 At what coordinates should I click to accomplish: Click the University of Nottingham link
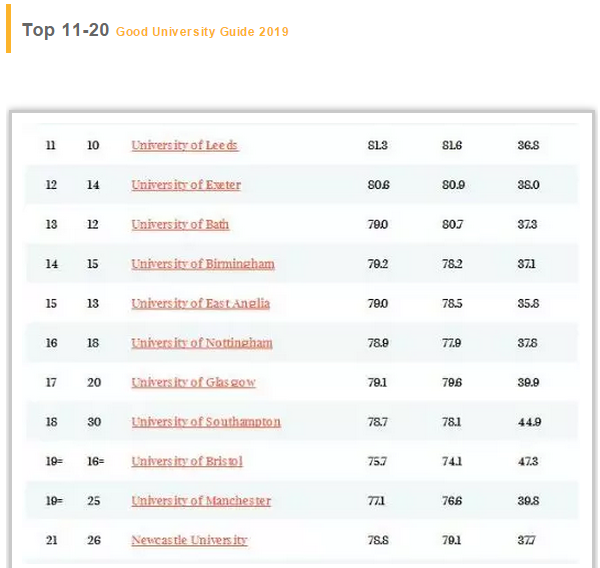coord(201,343)
